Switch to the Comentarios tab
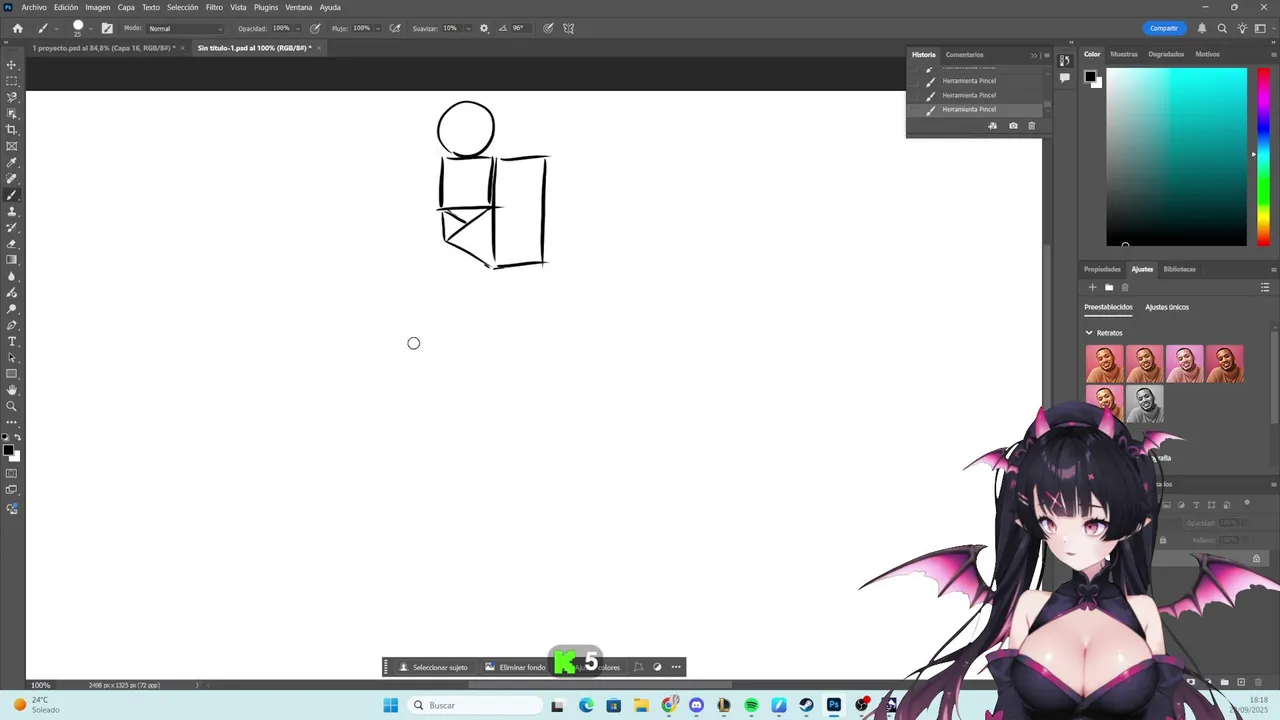Screen dimensions: 1280x720 tap(964, 55)
